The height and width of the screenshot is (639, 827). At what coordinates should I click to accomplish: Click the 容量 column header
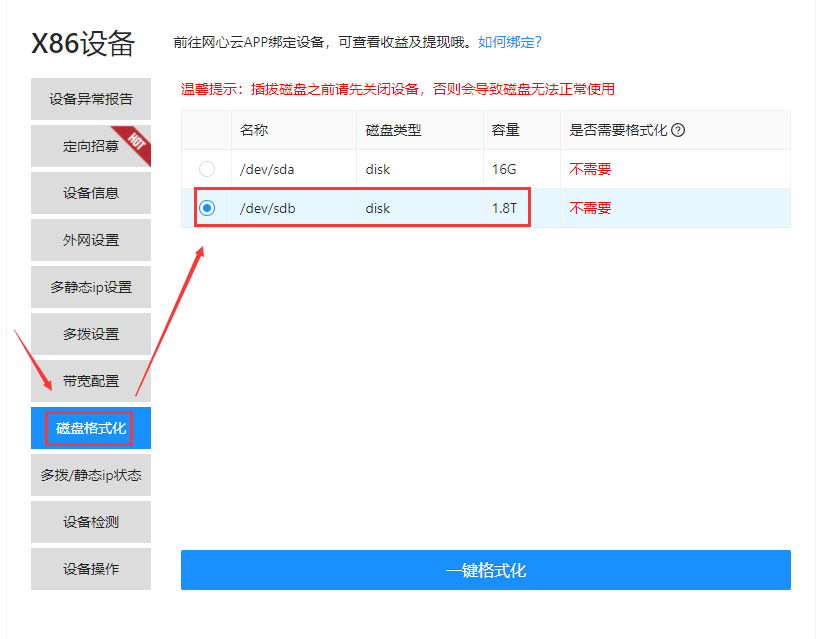pyautogui.click(x=503, y=130)
